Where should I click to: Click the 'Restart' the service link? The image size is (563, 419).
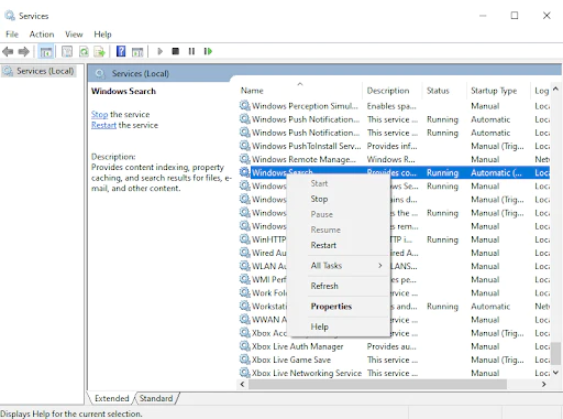(104, 125)
